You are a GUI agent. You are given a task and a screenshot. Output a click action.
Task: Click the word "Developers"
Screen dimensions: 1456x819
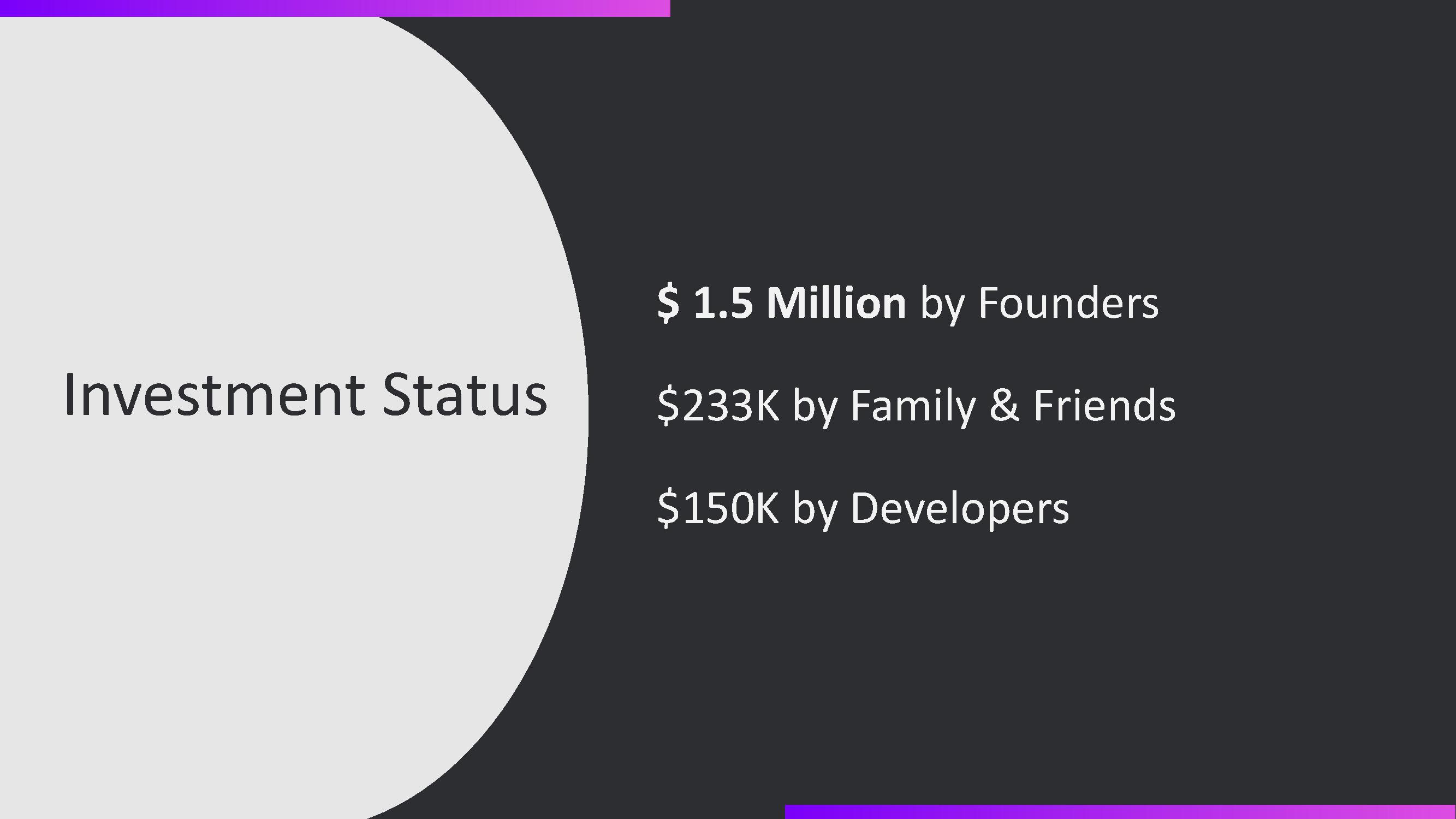click(960, 509)
